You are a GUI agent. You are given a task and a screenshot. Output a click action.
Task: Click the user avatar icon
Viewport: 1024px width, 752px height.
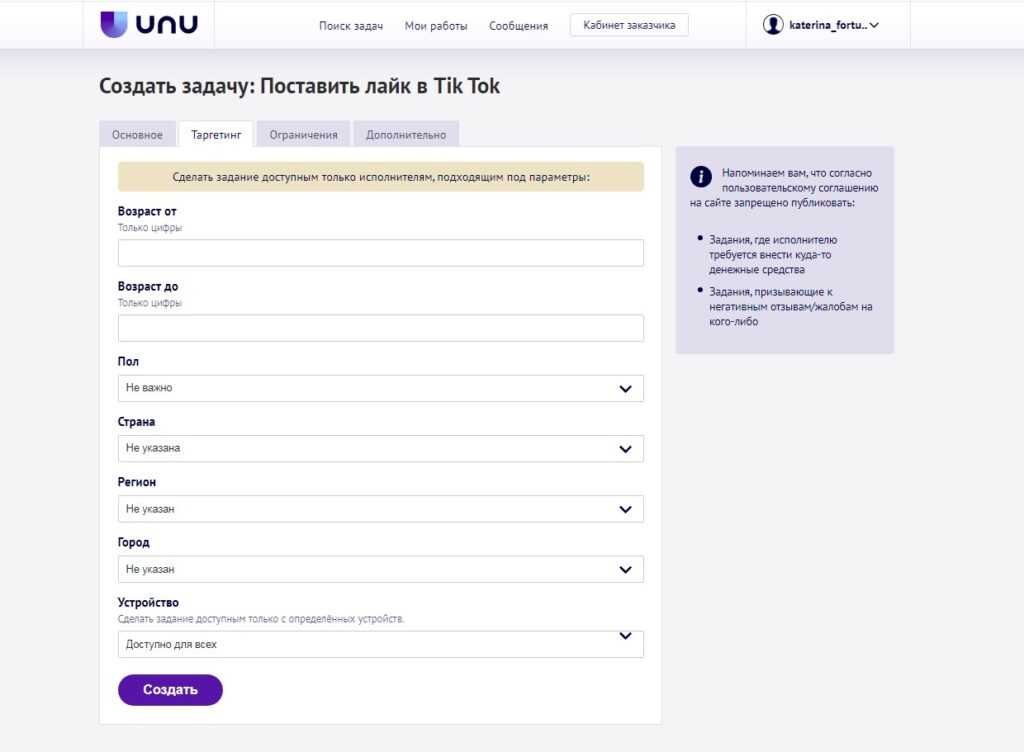773,25
